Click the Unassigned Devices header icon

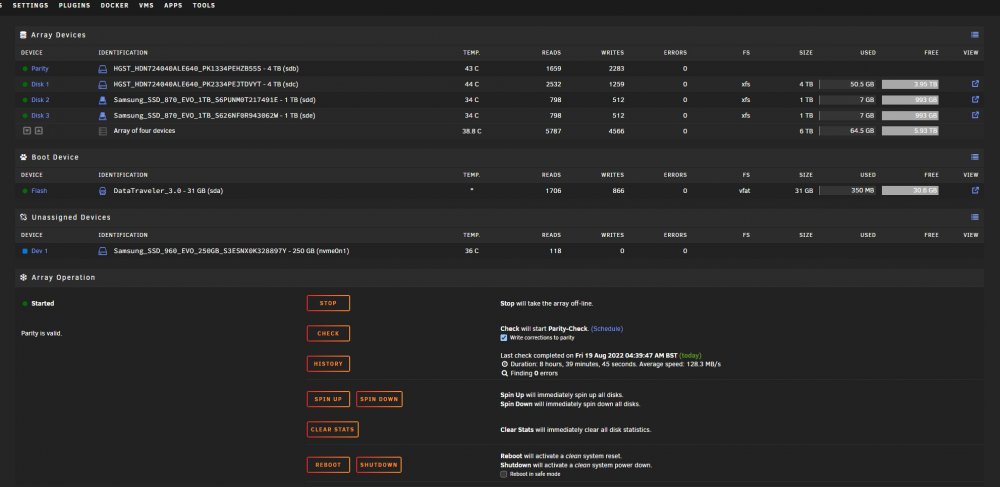[24, 217]
